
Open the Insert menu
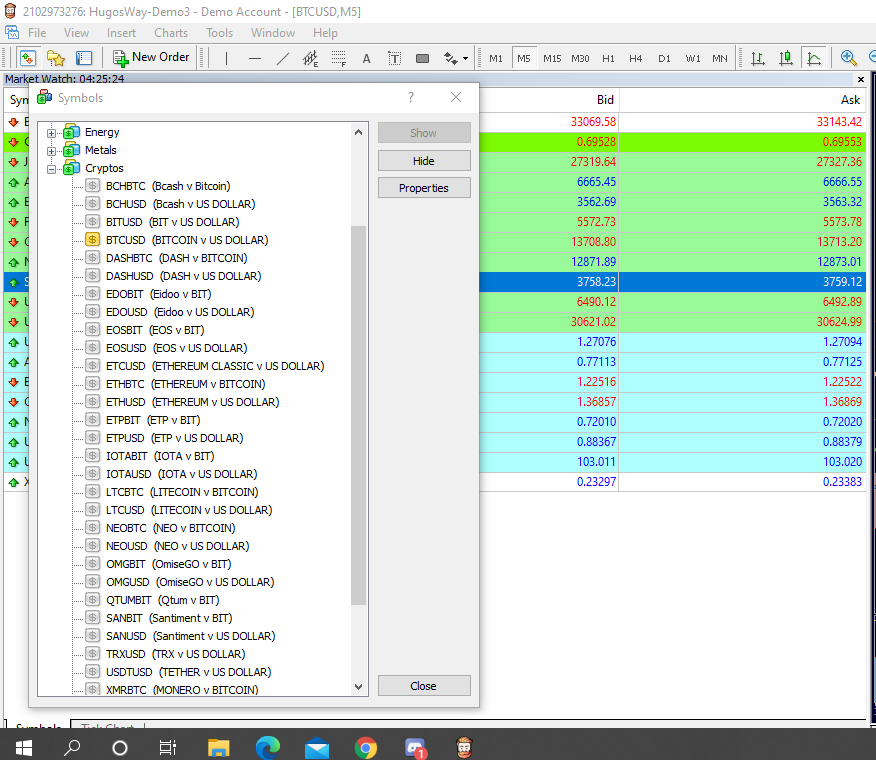(x=121, y=33)
